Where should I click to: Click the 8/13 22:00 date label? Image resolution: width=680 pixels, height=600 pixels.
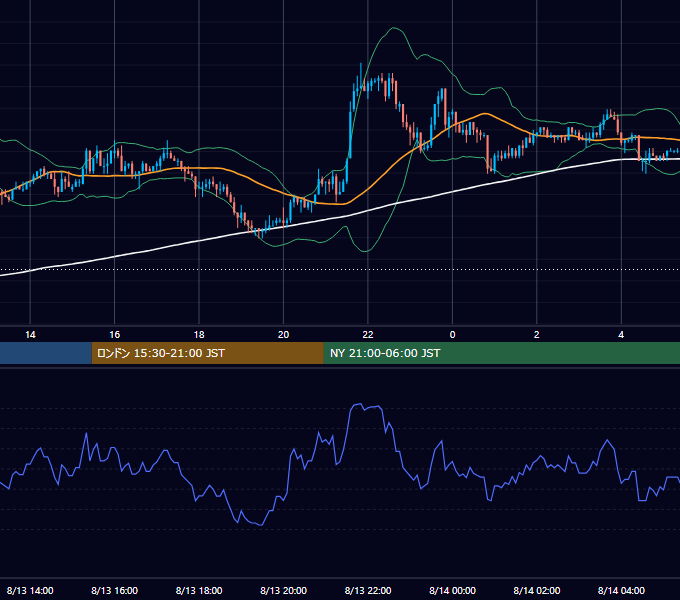[368, 590]
